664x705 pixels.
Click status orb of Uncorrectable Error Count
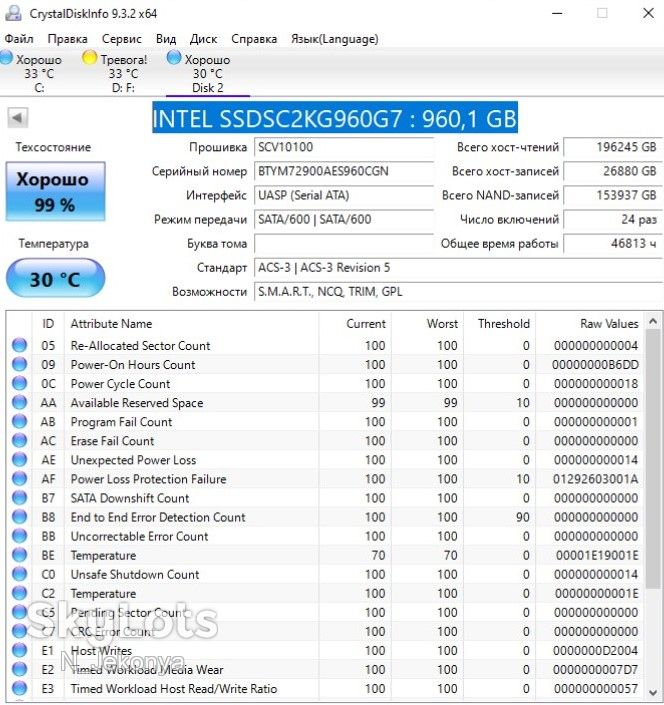pyautogui.click(x=19, y=535)
